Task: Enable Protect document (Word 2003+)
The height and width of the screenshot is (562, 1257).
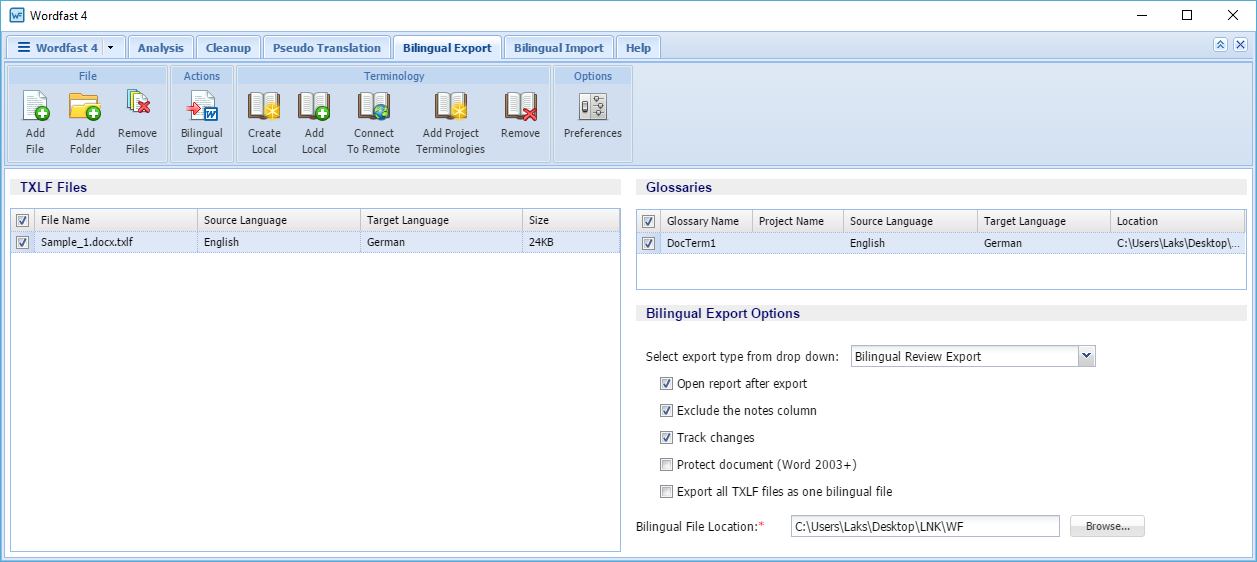Action: 666,465
